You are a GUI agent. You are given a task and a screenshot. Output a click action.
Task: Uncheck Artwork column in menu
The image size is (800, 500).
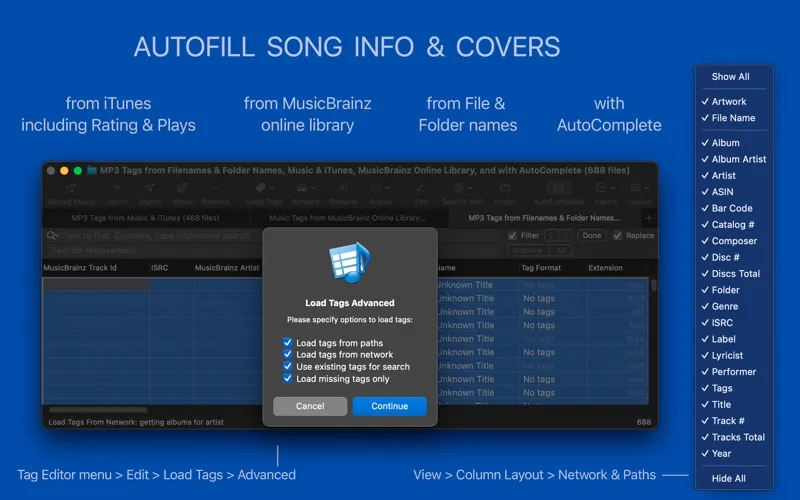click(x=734, y=102)
